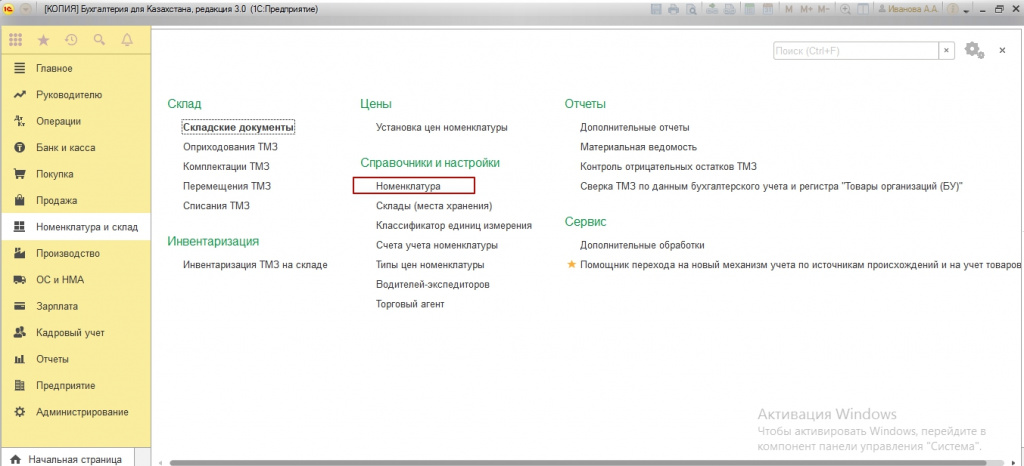Open Помощник перехода на новый механизм учета link

(800, 265)
